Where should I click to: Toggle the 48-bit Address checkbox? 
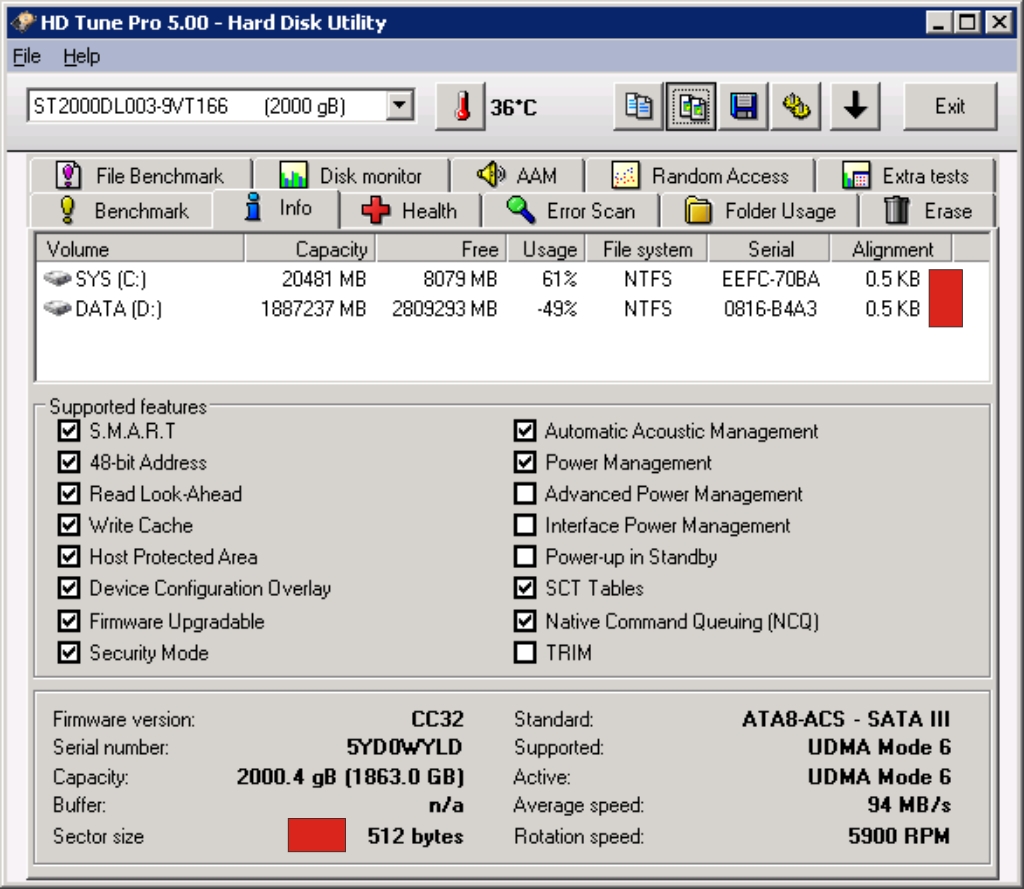(x=69, y=462)
